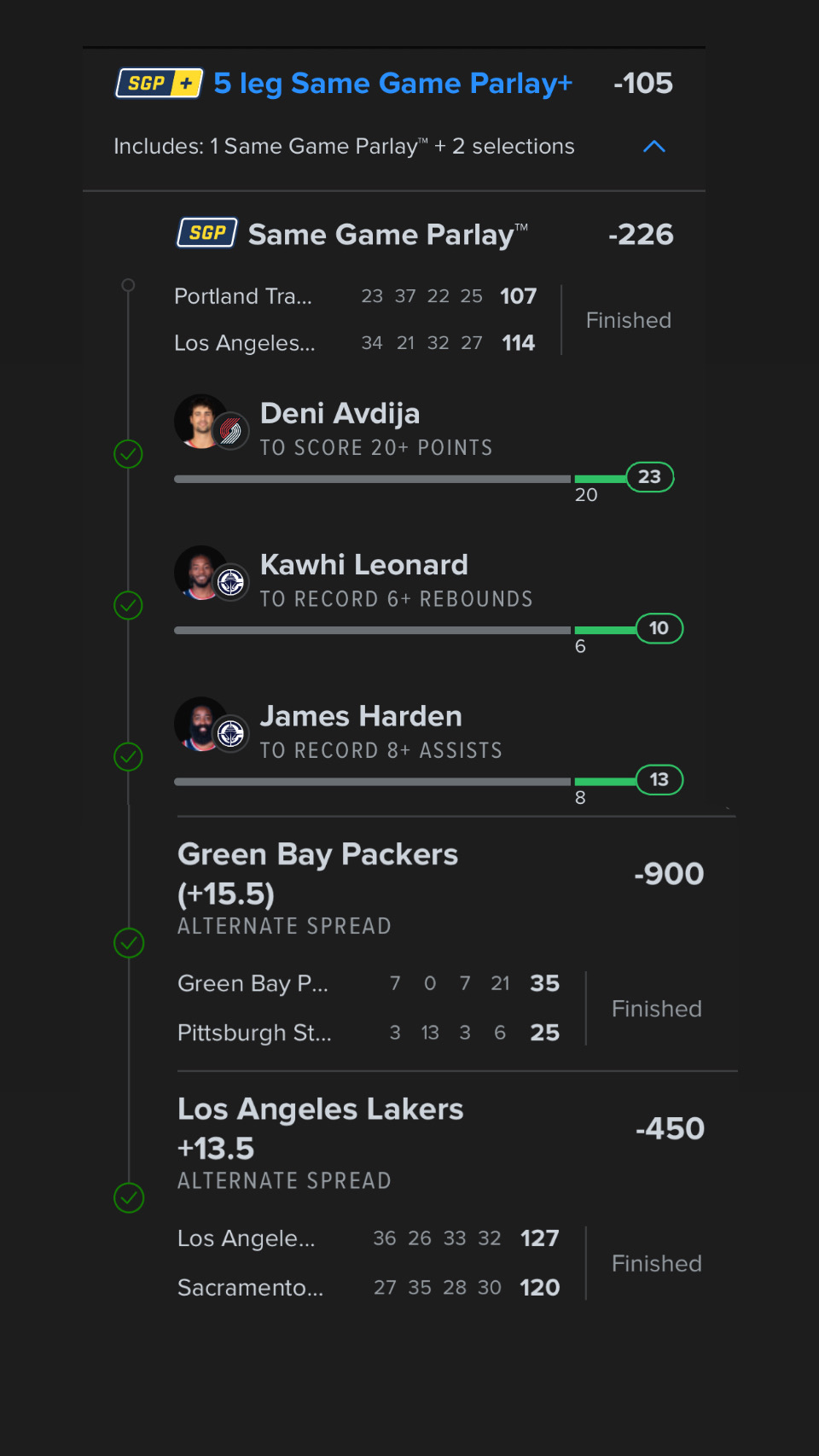Image resolution: width=819 pixels, height=1456 pixels.
Task: Click the green checkmark for Deni Avdija leg
Action: pos(128,454)
